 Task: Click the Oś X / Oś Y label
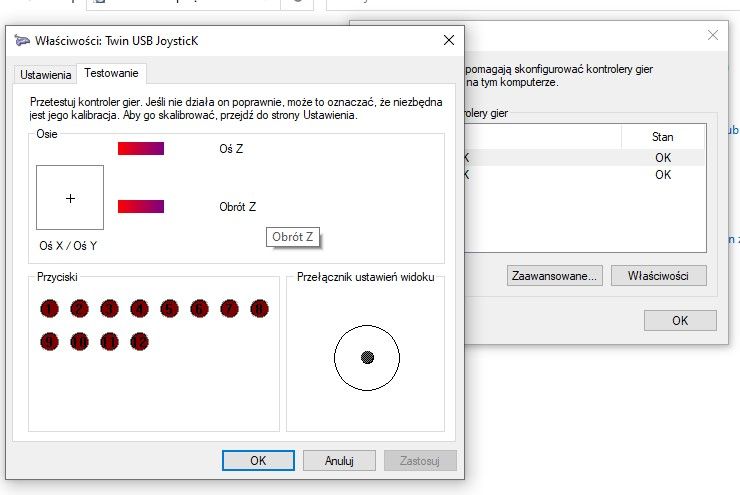click(x=68, y=246)
